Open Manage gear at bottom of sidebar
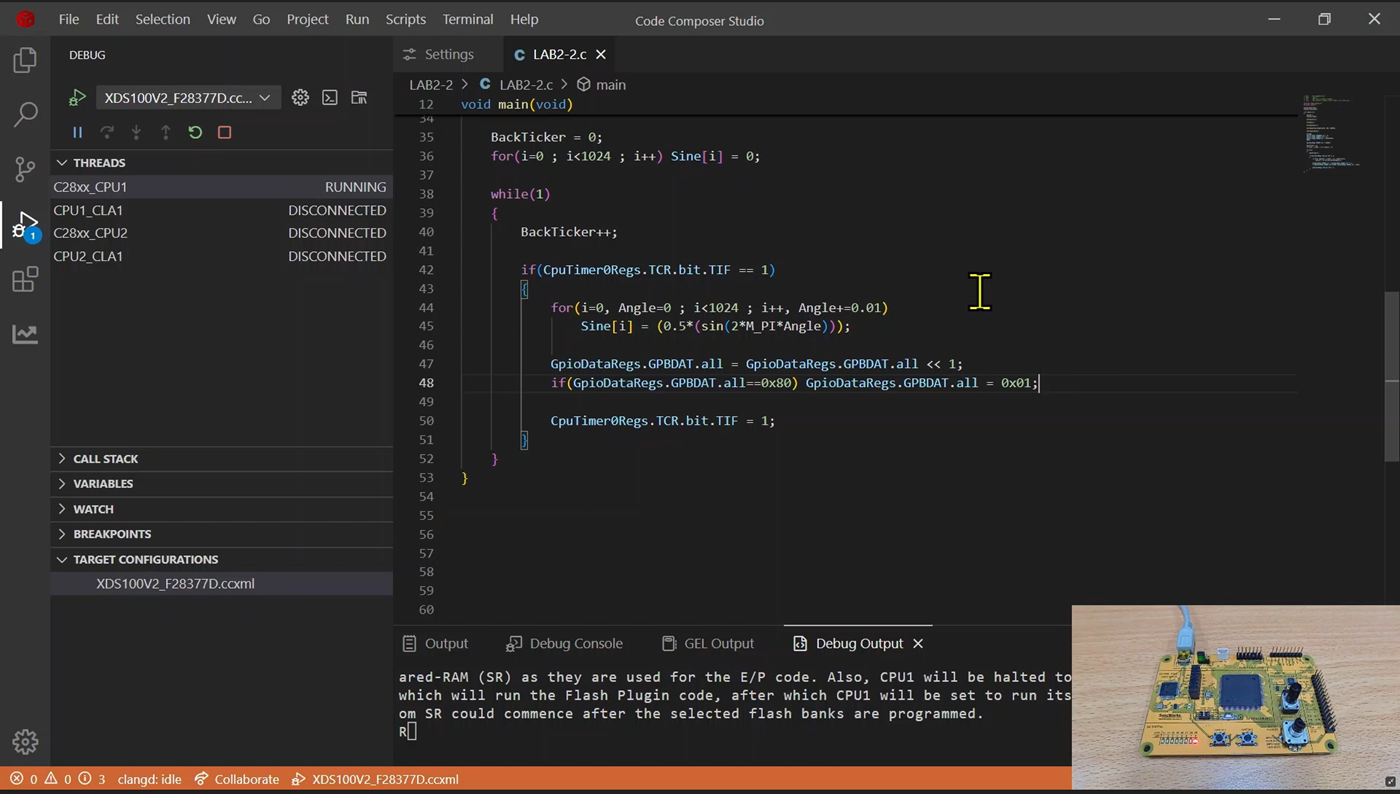This screenshot has height=794, width=1400. (x=25, y=741)
